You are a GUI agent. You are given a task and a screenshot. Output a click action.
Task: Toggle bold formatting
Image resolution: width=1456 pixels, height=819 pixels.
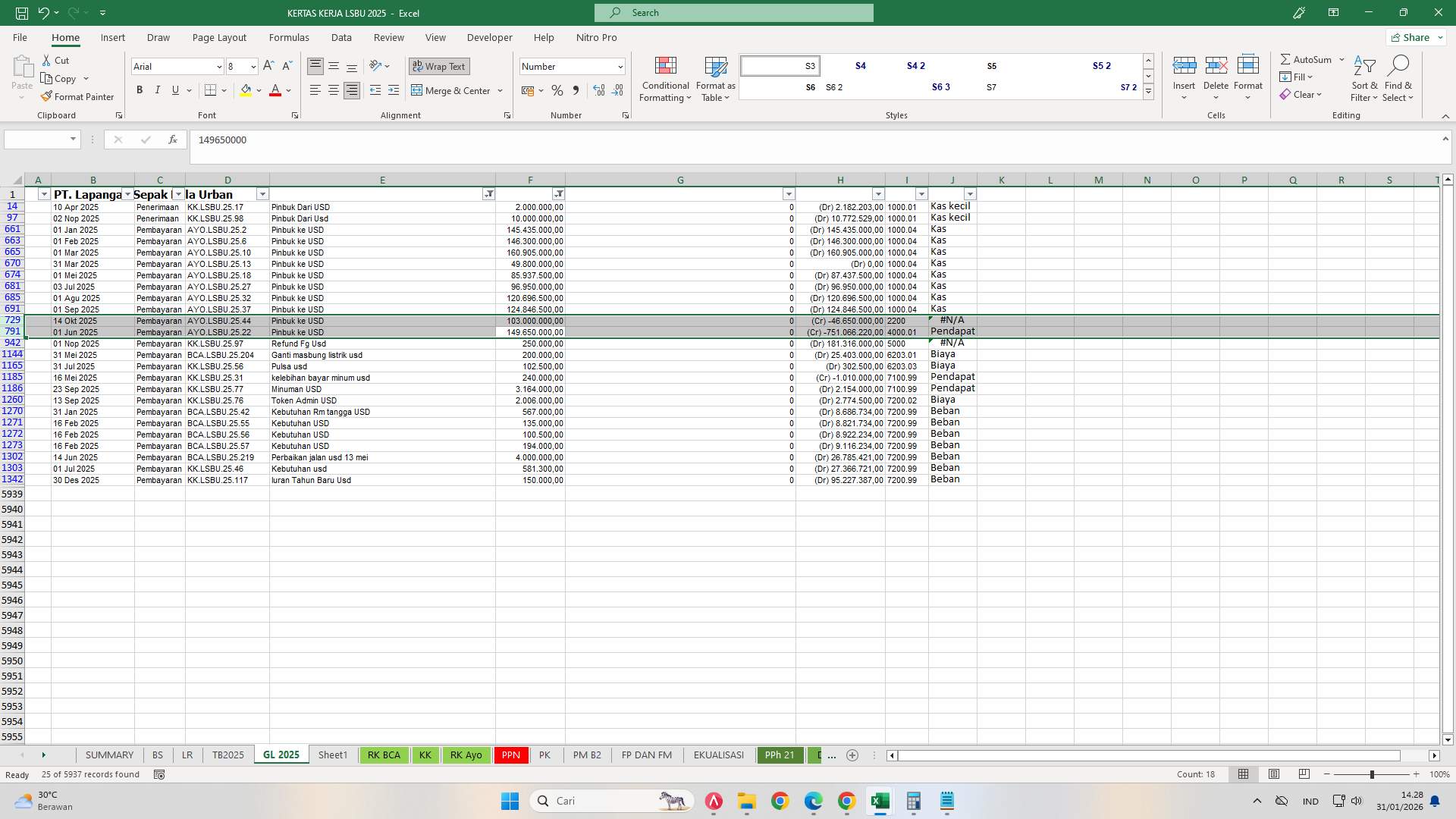coord(140,89)
